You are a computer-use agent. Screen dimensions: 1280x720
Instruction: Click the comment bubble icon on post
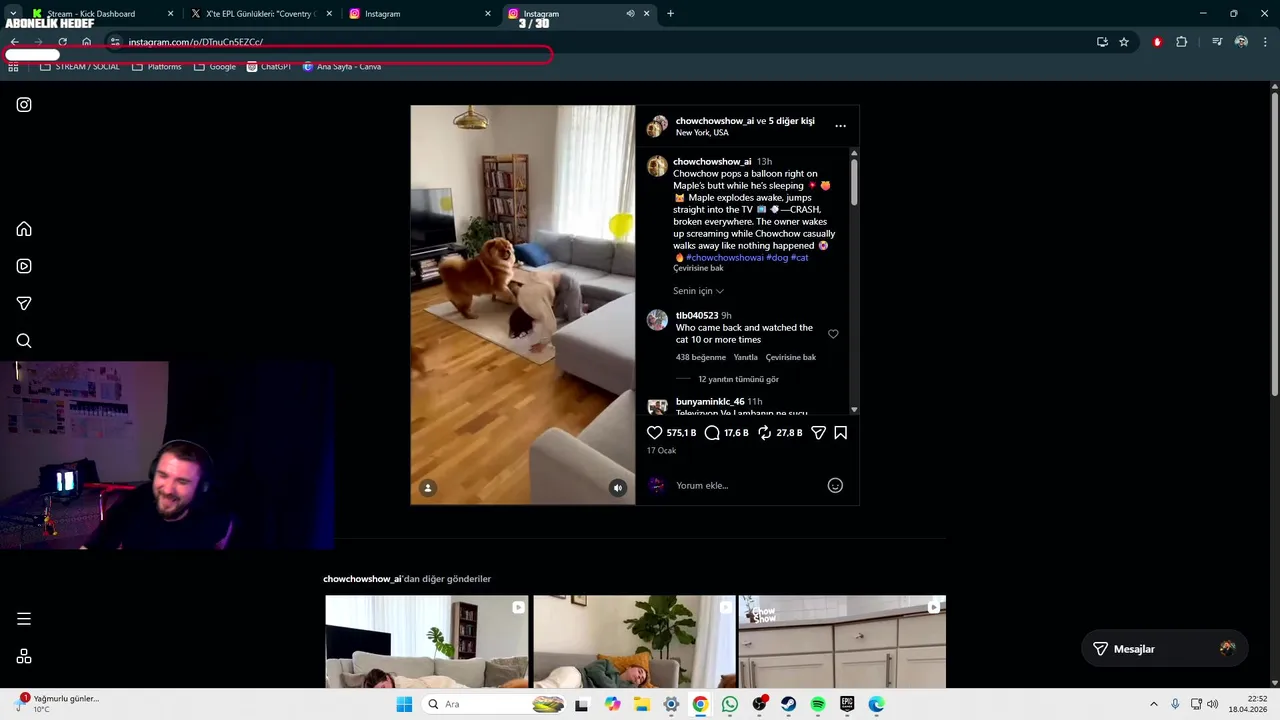coord(712,433)
